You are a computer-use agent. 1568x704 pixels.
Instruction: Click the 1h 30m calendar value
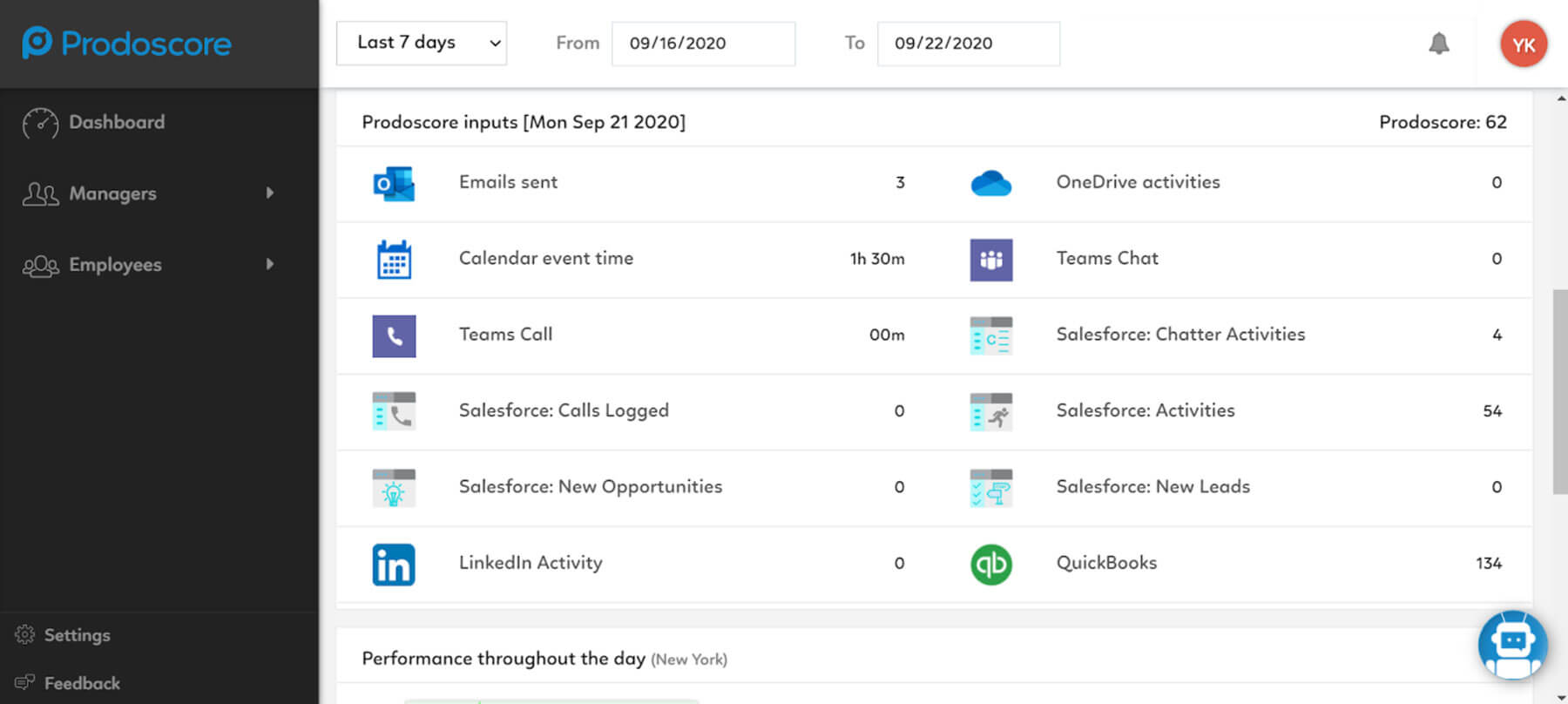(x=877, y=259)
